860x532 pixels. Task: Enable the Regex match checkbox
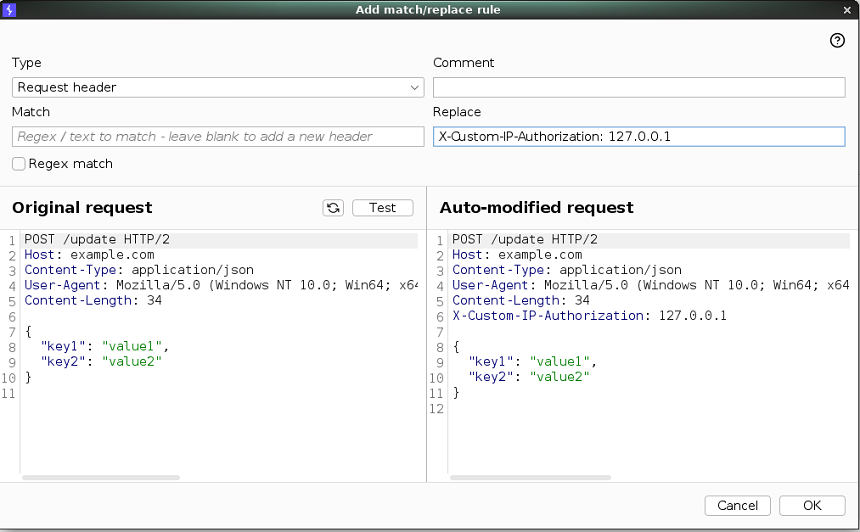tap(19, 164)
